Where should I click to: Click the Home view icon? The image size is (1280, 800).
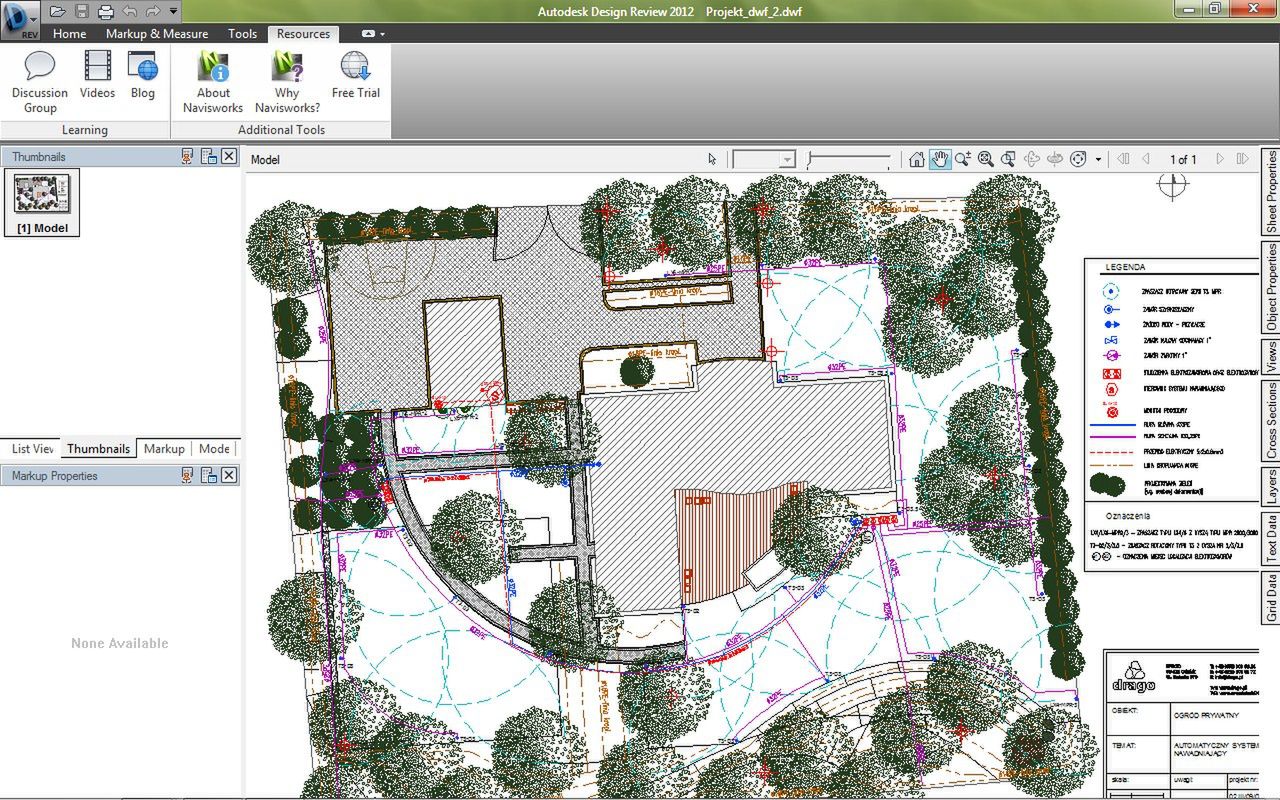click(917, 159)
